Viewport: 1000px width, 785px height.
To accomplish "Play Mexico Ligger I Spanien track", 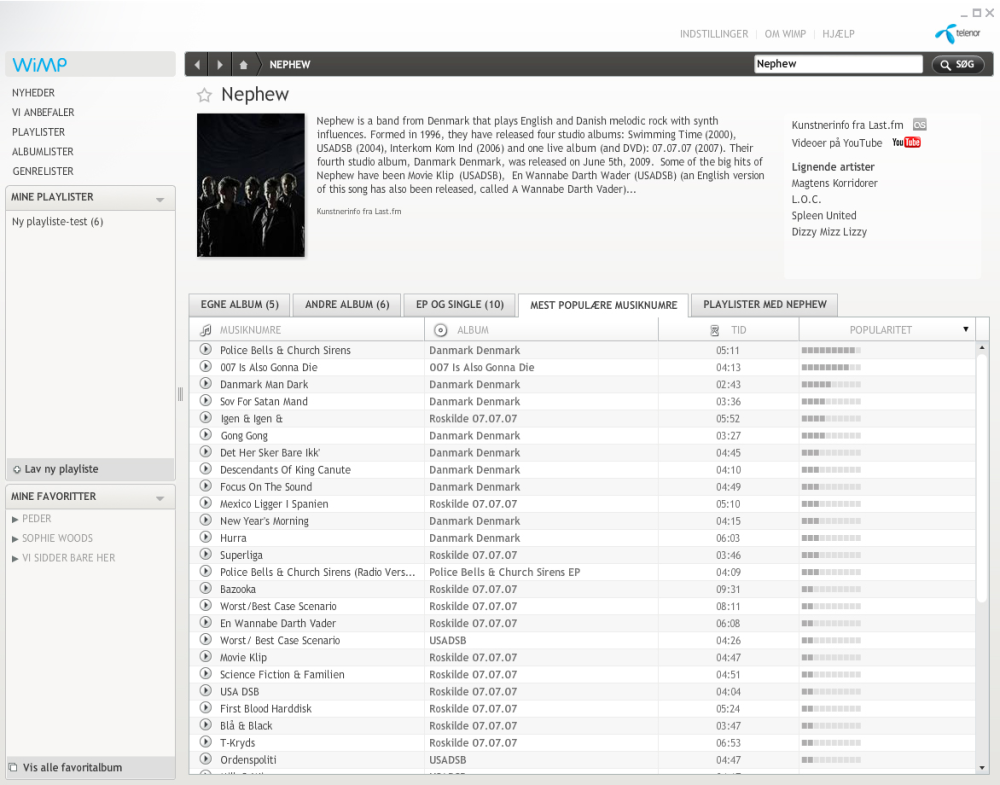I will click(x=205, y=503).
